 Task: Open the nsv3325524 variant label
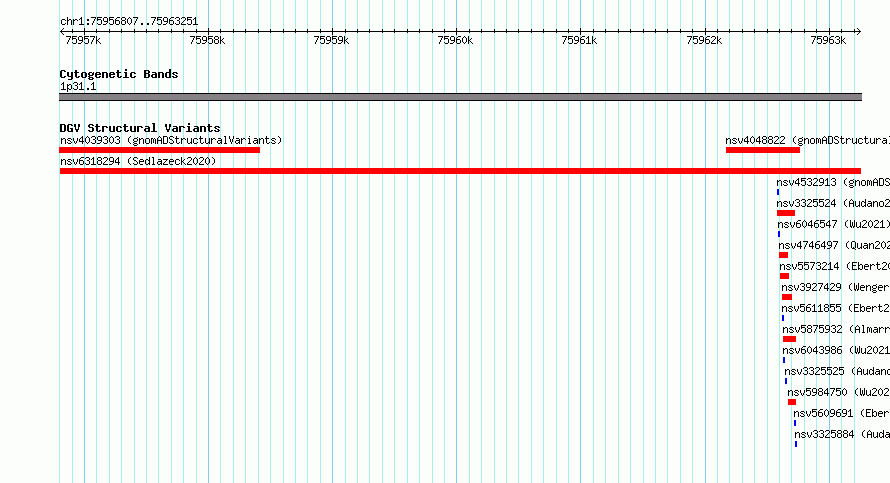833,203
